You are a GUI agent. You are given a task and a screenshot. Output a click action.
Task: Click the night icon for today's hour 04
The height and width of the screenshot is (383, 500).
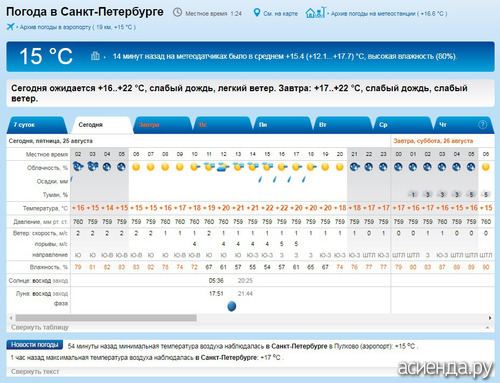click(x=107, y=167)
